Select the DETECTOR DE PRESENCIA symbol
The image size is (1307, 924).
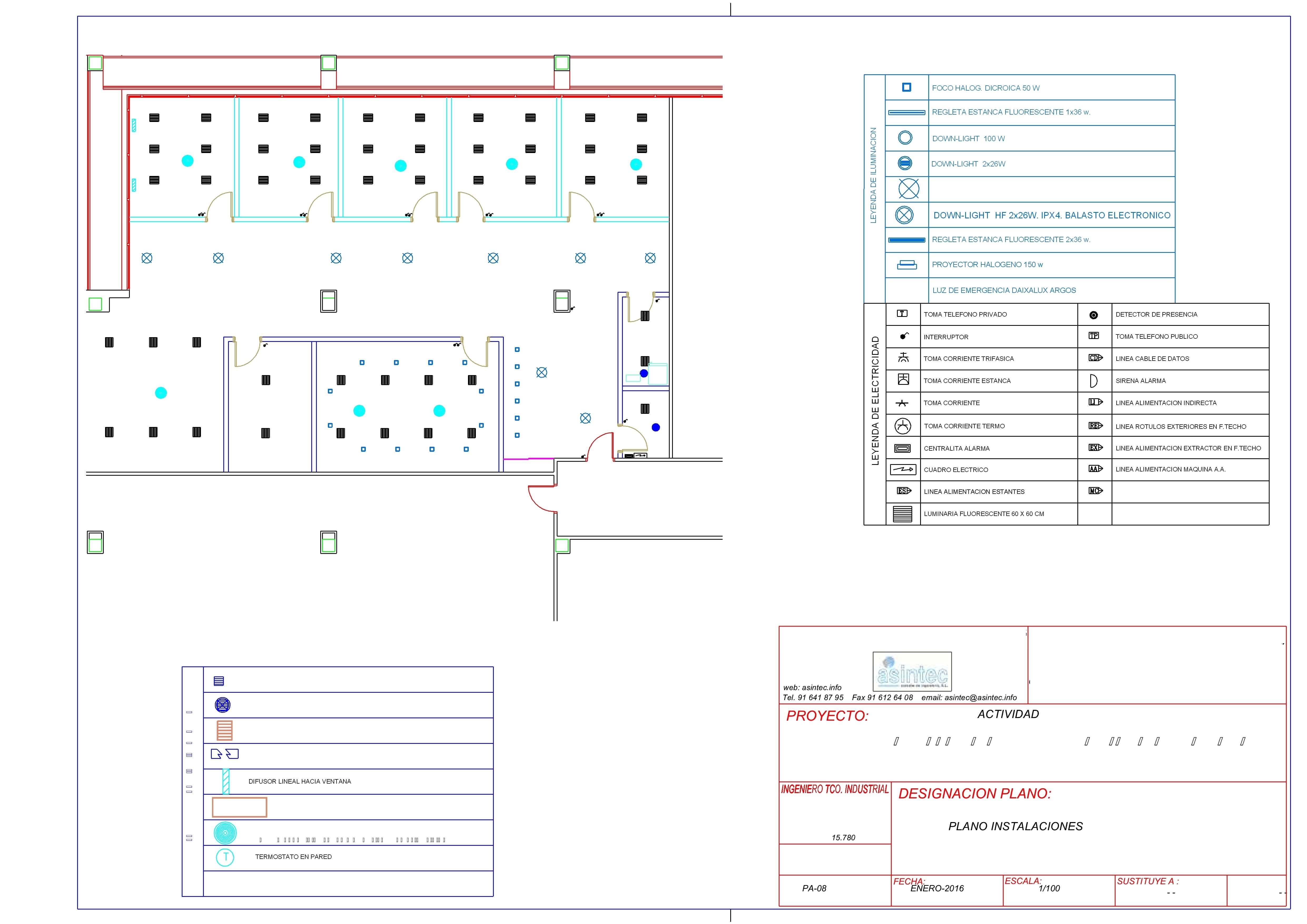1093,315
